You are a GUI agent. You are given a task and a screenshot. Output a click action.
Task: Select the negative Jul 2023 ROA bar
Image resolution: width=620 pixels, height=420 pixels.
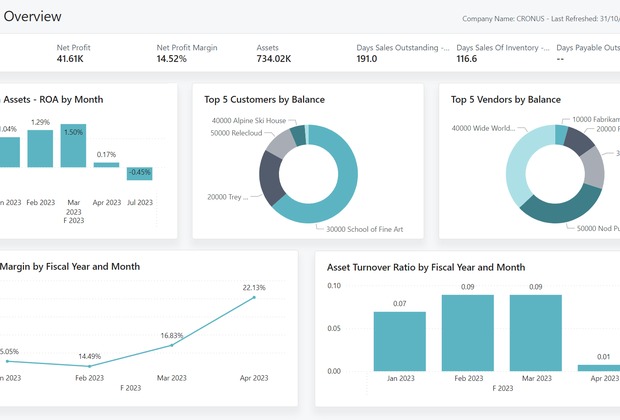140,174
